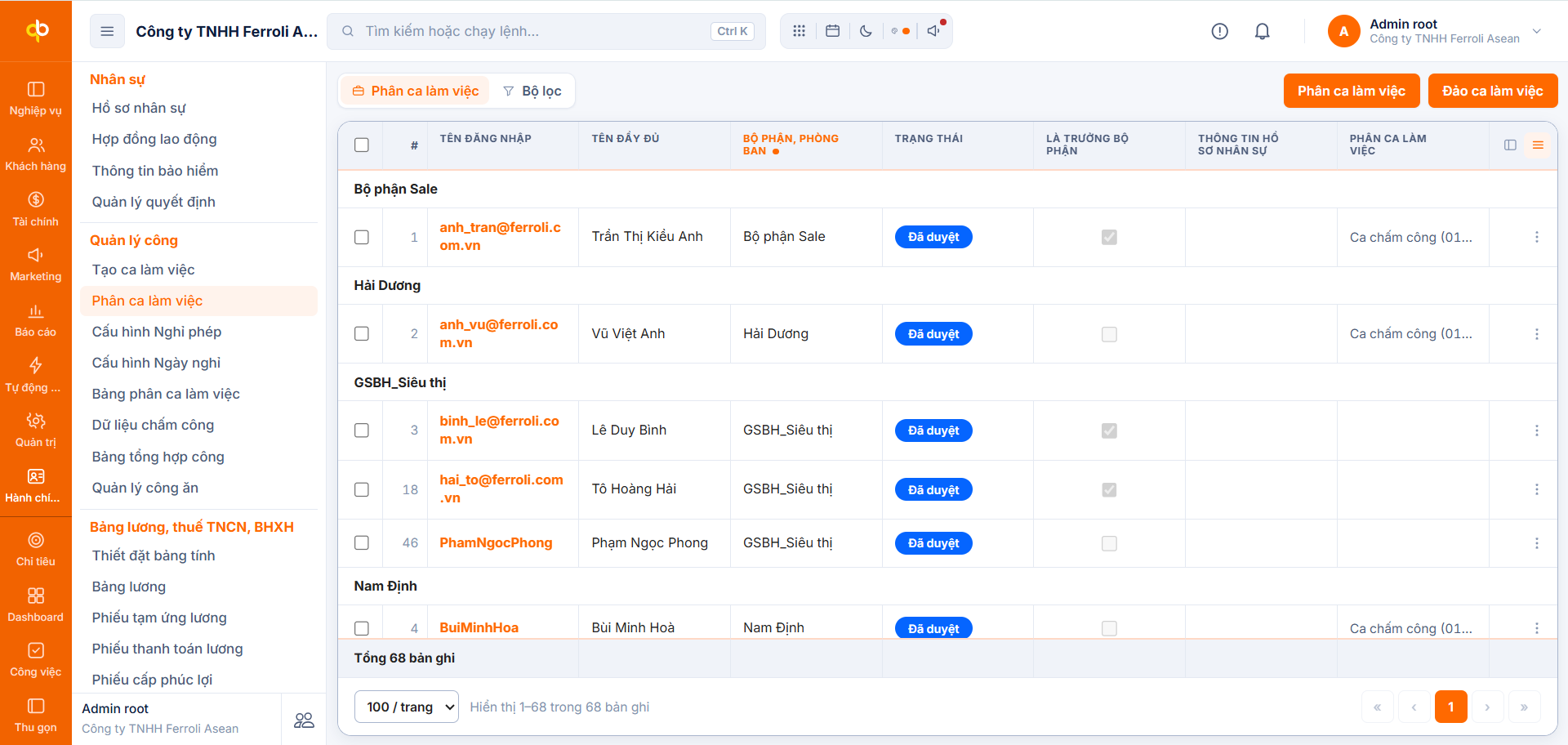
Task: Open the announcements megaphone icon
Action: (933, 31)
